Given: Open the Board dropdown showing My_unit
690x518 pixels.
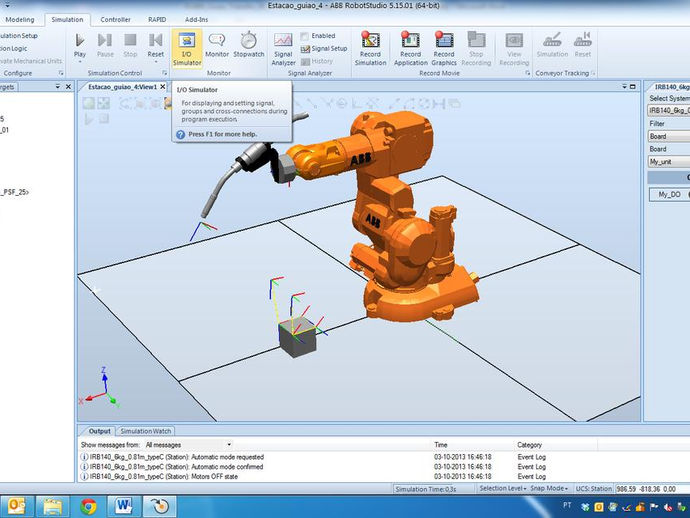Looking at the screenshot, I should 668,162.
